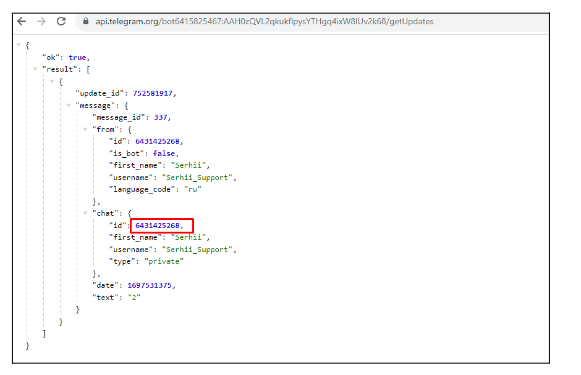
Task: Select the username "Serhii_Support" under "chat"
Action: tap(197, 249)
